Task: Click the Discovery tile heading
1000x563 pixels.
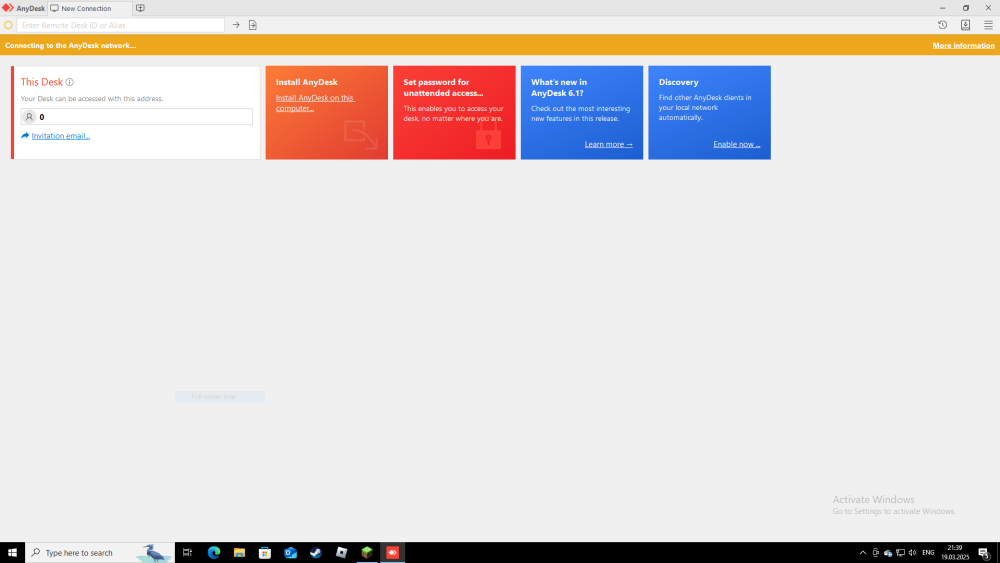Action: 679,82
